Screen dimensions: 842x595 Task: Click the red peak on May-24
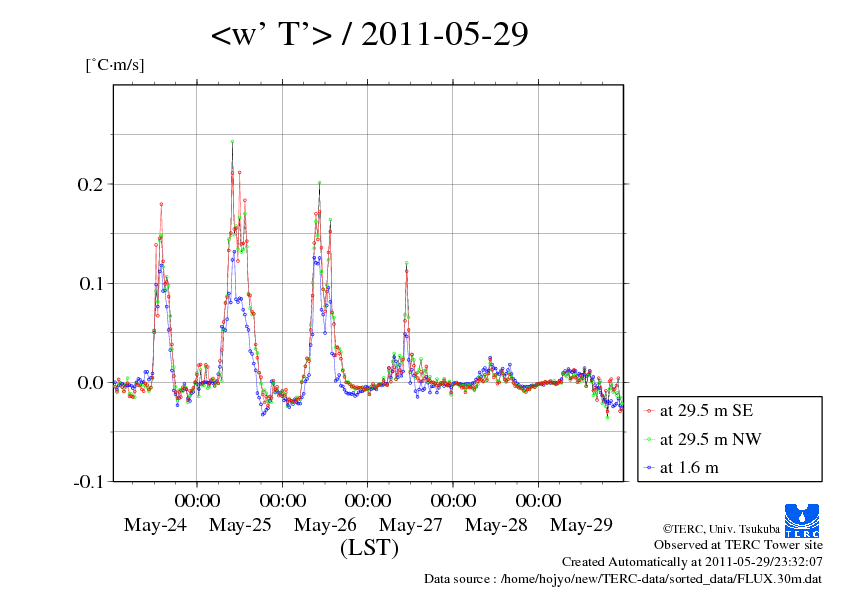(x=161, y=204)
